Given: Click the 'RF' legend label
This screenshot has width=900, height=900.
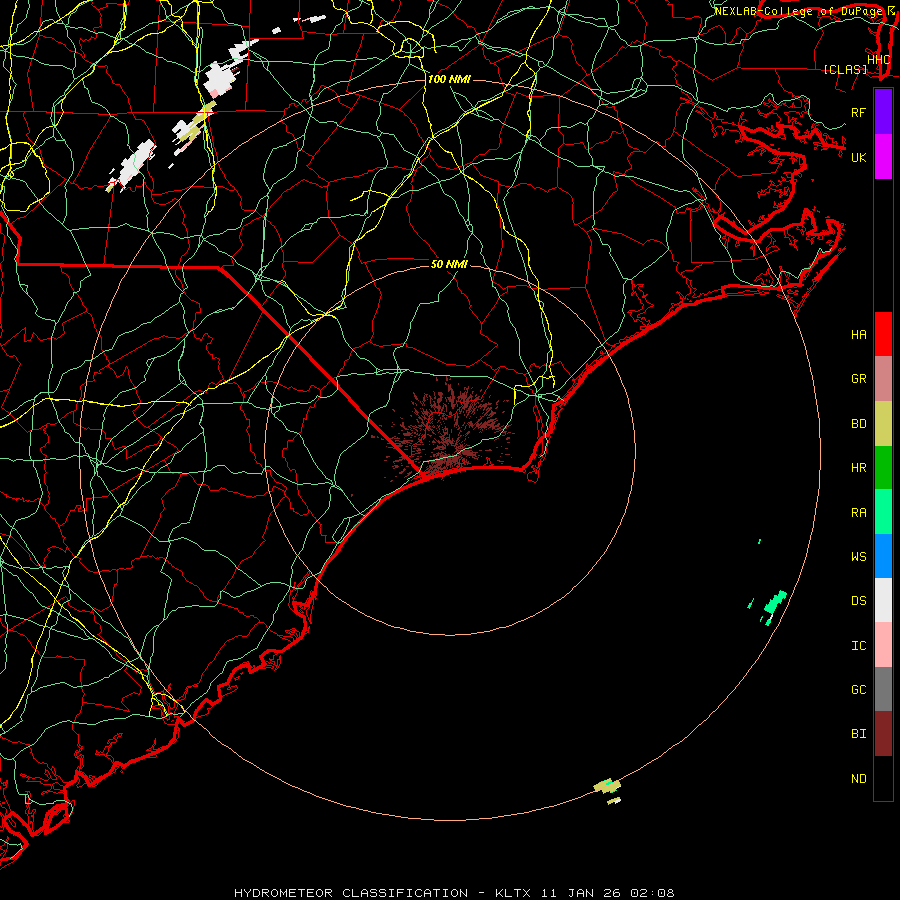Looking at the screenshot, I should click(859, 112).
